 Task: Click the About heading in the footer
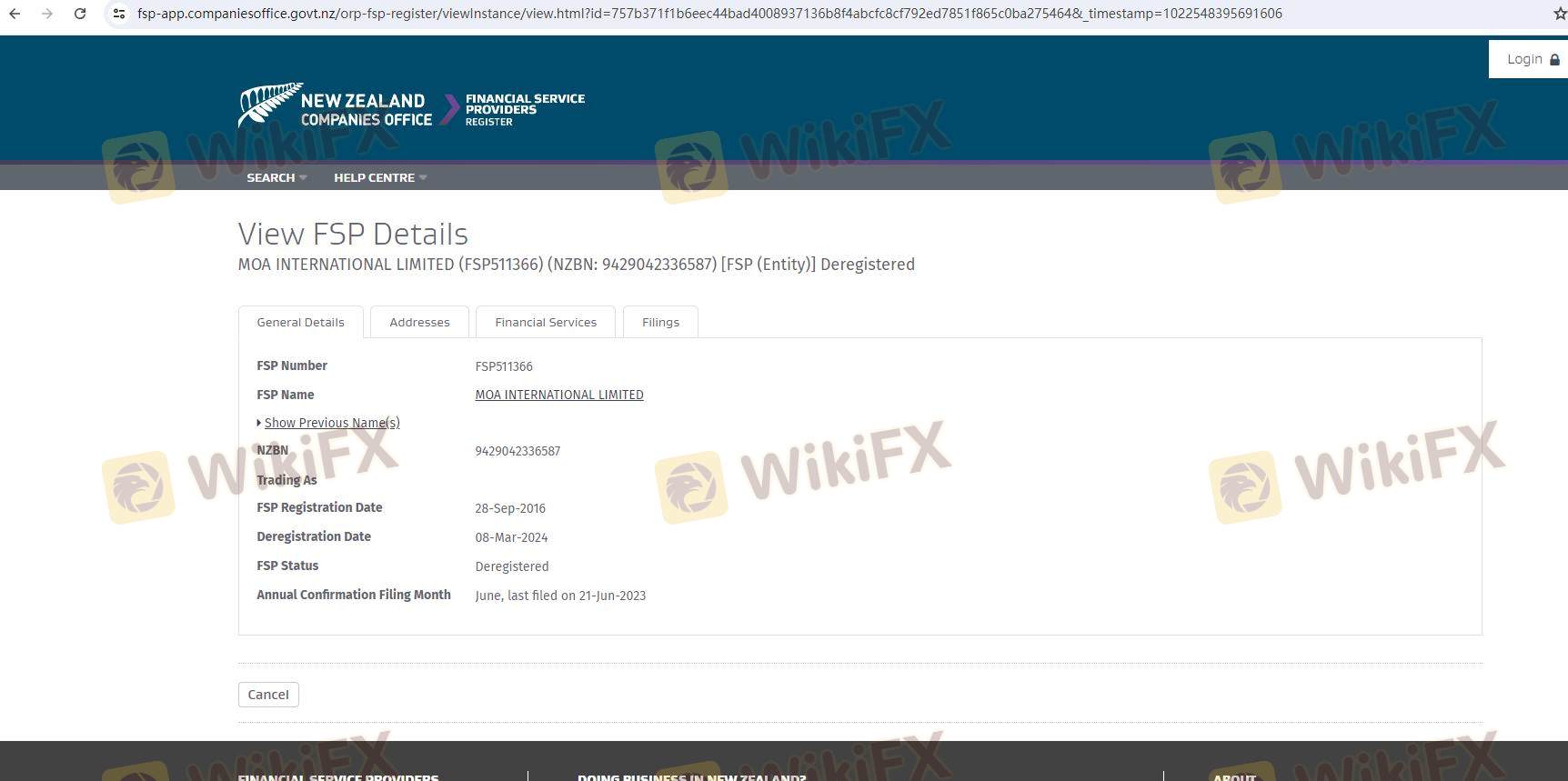tap(1234, 777)
